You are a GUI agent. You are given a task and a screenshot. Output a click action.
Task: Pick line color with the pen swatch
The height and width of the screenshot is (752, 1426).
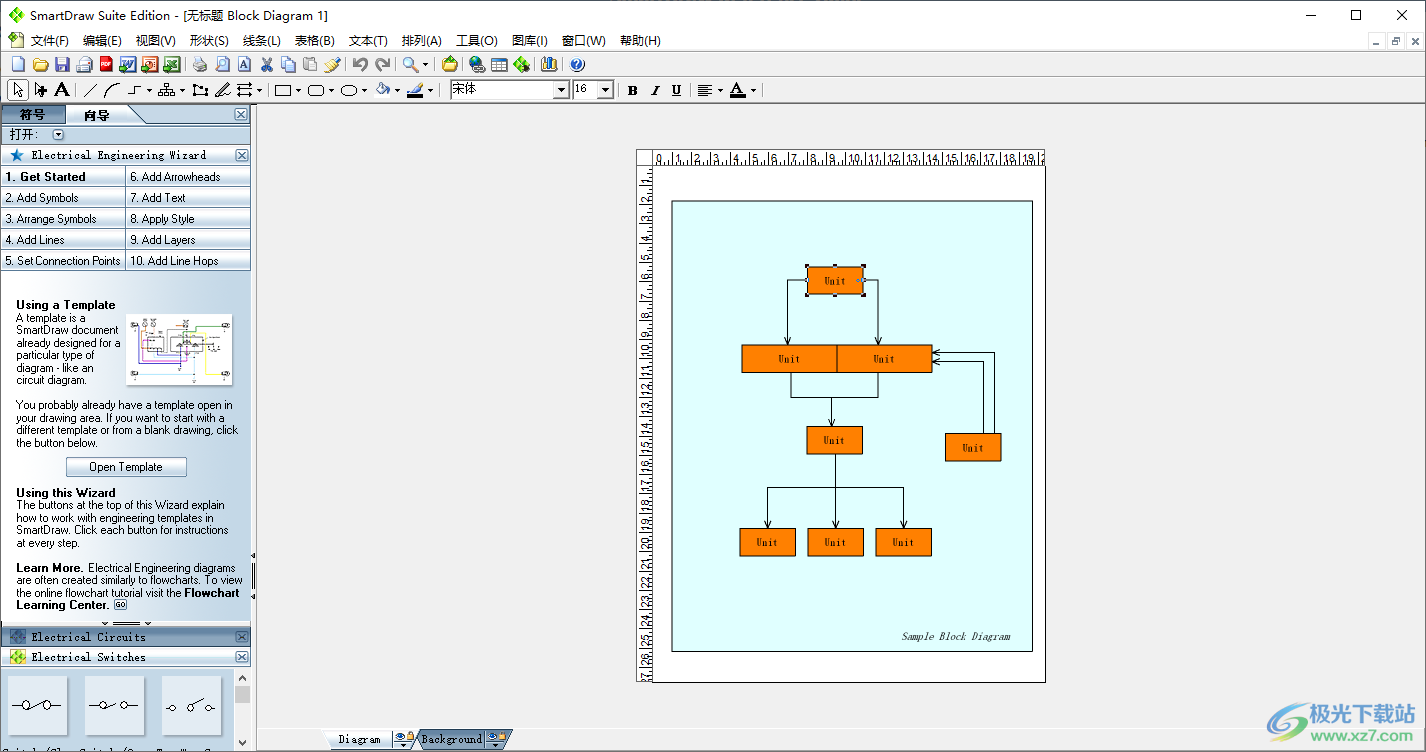coord(415,90)
